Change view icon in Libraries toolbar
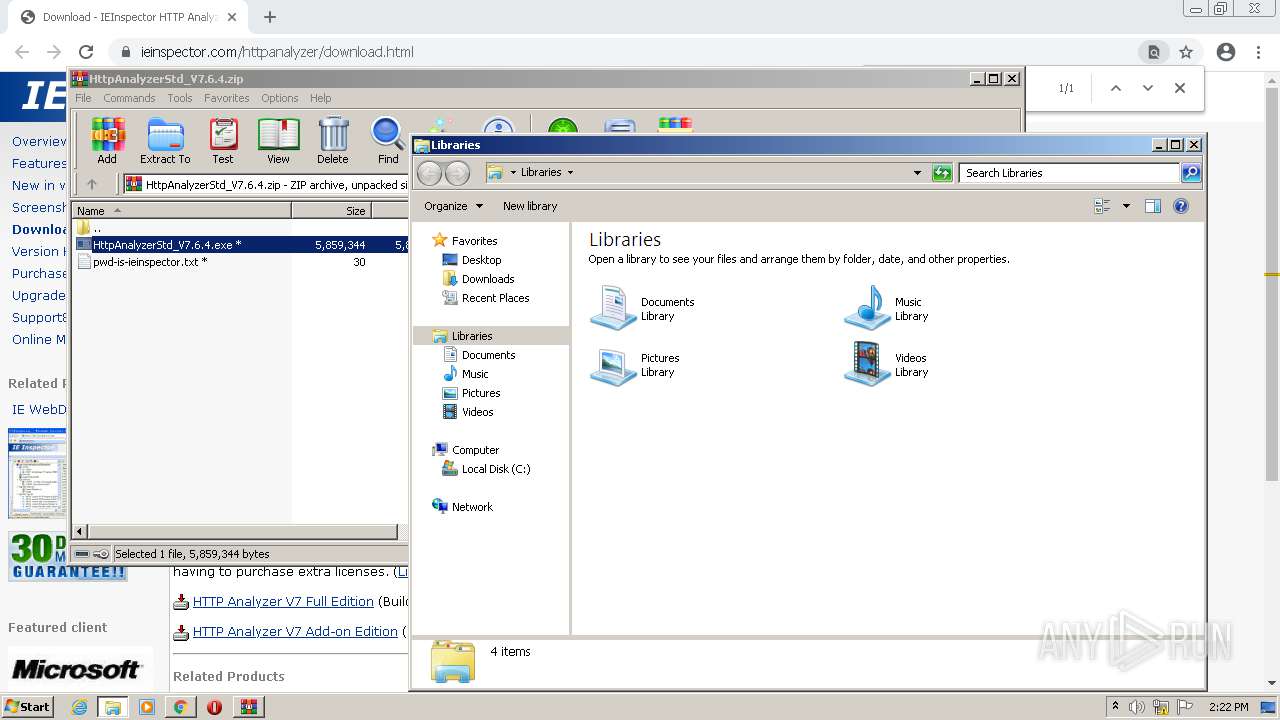 [1103, 206]
